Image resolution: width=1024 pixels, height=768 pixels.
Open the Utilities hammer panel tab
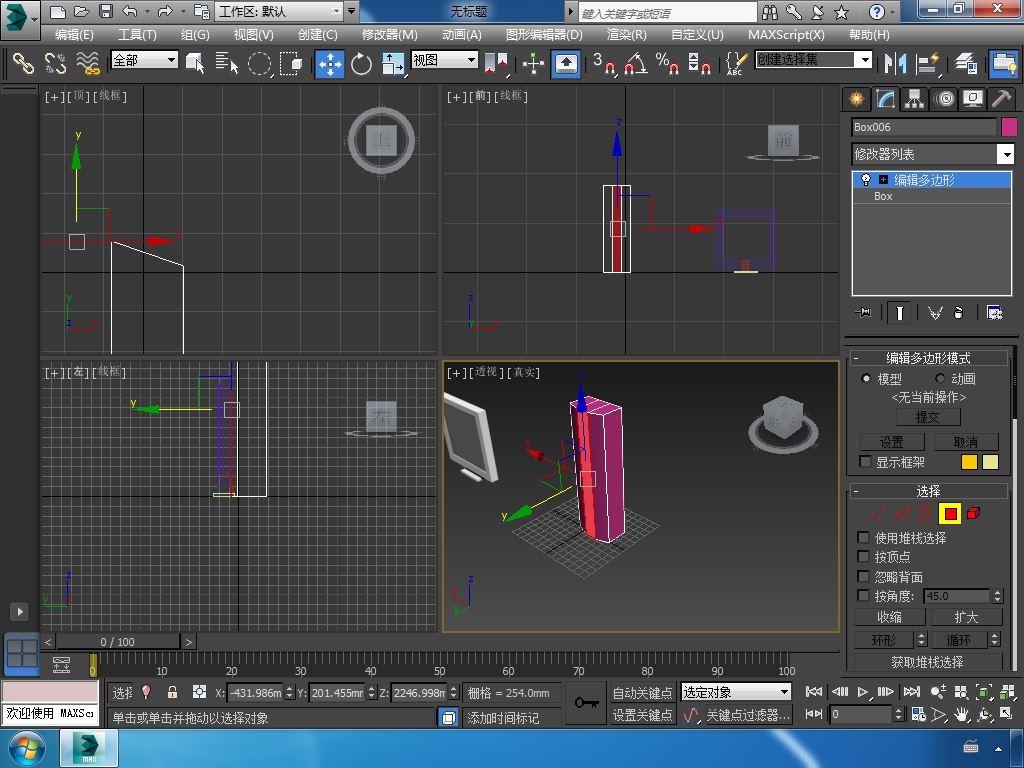(x=1001, y=99)
